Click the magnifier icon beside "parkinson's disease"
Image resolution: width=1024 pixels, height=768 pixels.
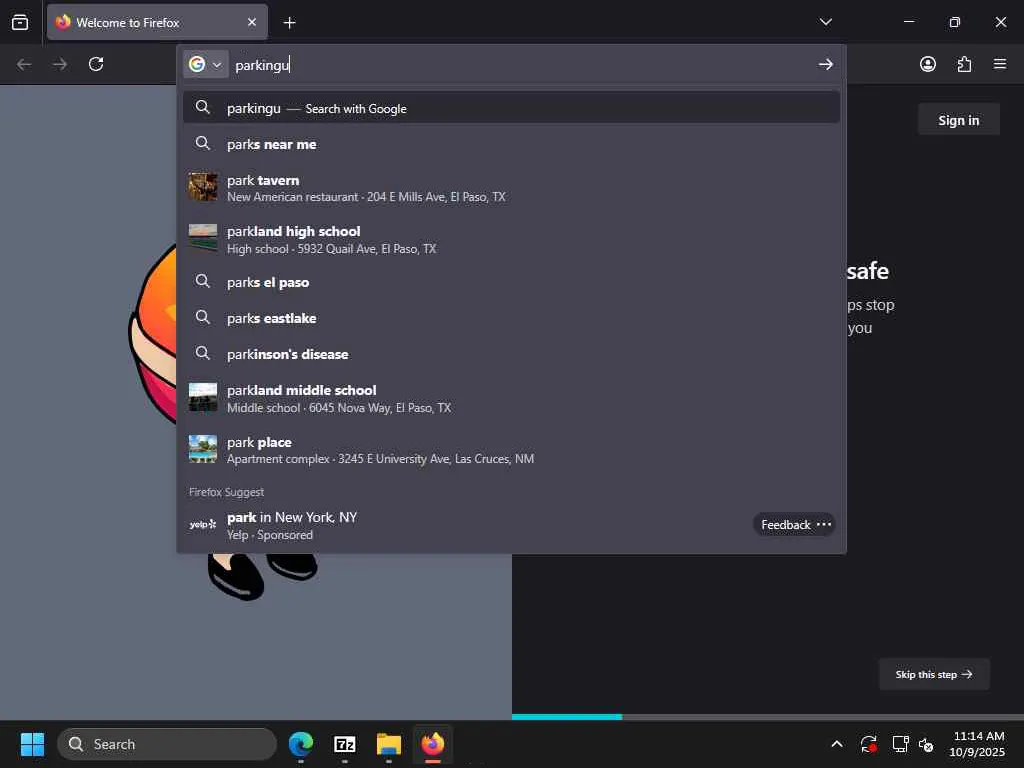pyautogui.click(x=202, y=353)
